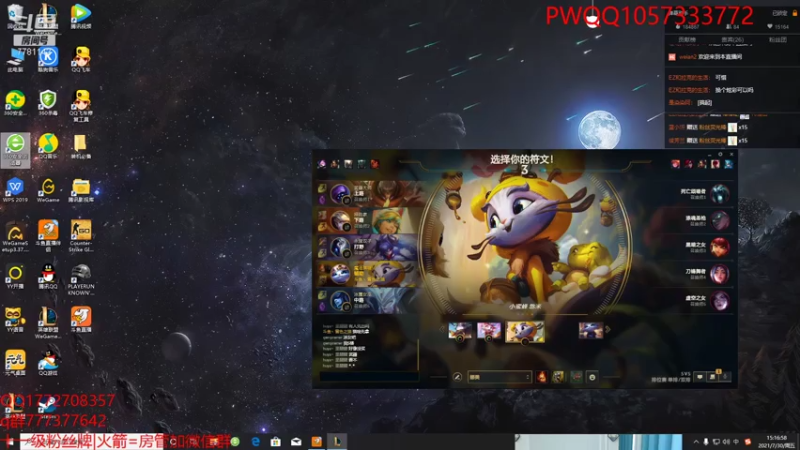Toggle the microphone button in lobby corner
The image size is (800, 450).
725,377
